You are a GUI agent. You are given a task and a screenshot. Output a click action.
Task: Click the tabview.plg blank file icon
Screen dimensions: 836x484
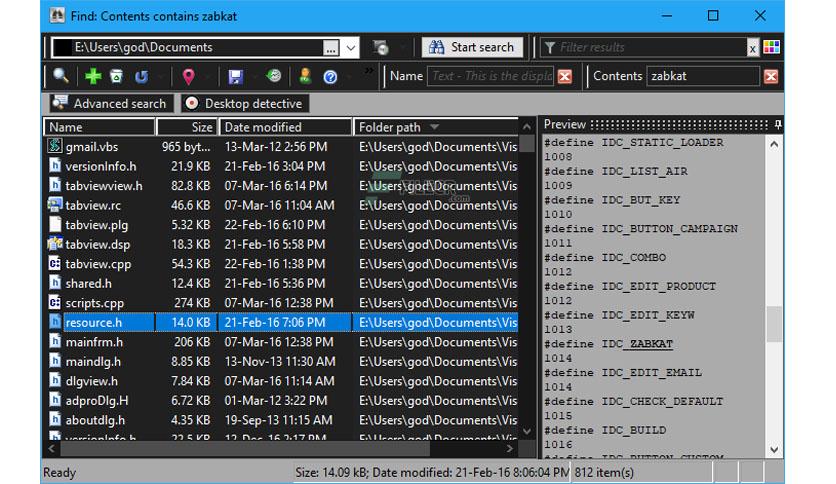click(54, 224)
